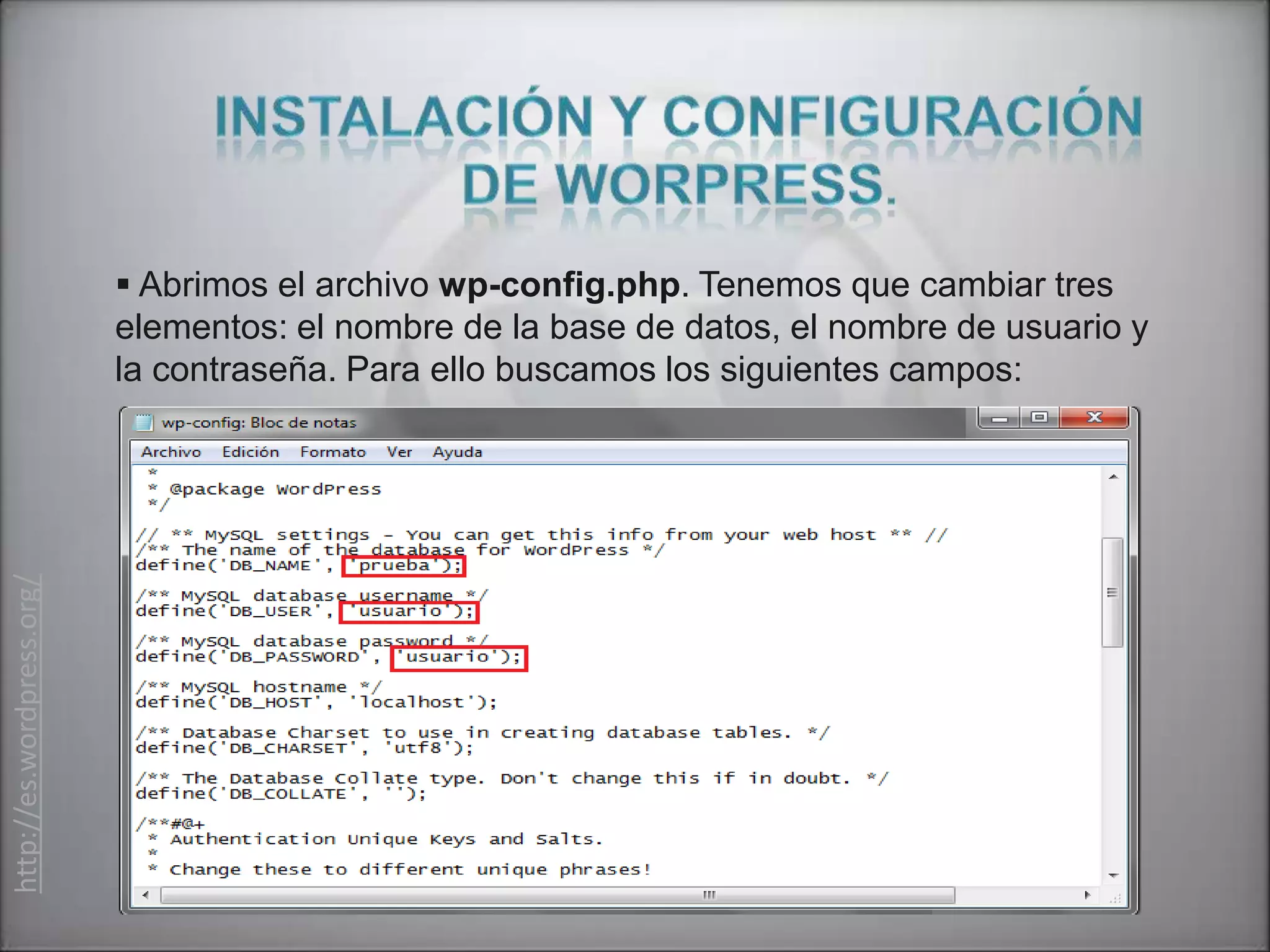Click the 'Database Charset to use' comment
Viewport: 1270px width, 952px height.
point(483,733)
